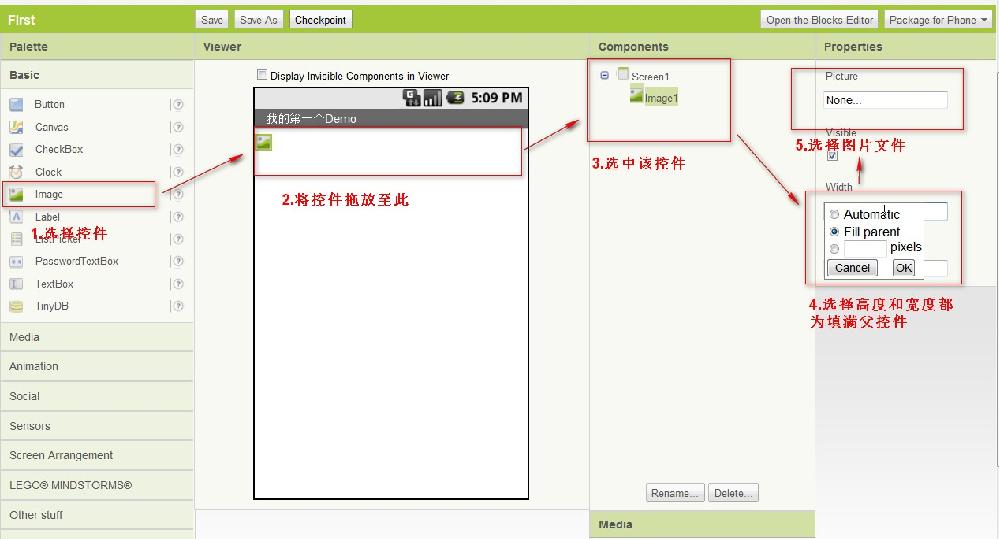Image resolution: width=999 pixels, height=539 pixels.
Task: Click Cancel in the width popup
Action: [x=852, y=268]
